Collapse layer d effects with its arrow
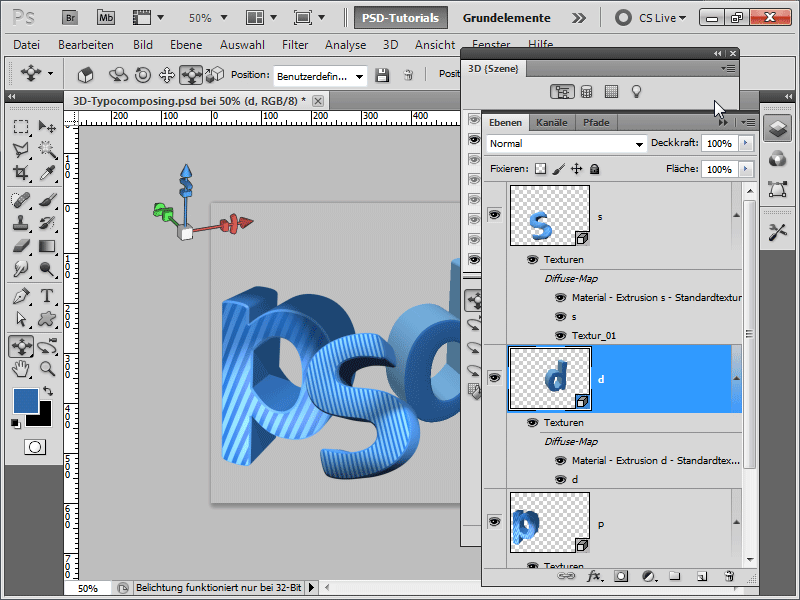Image resolution: width=800 pixels, height=600 pixels. pyautogui.click(x=736, y=378)
